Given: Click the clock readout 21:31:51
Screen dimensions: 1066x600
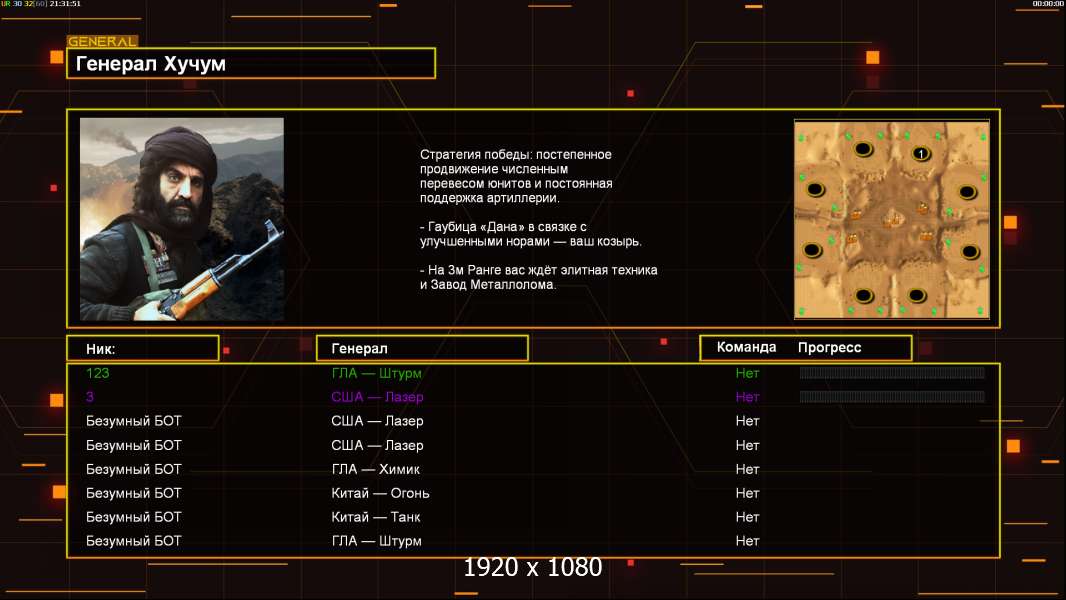Looking at the screenshot, I should (65, 3).
